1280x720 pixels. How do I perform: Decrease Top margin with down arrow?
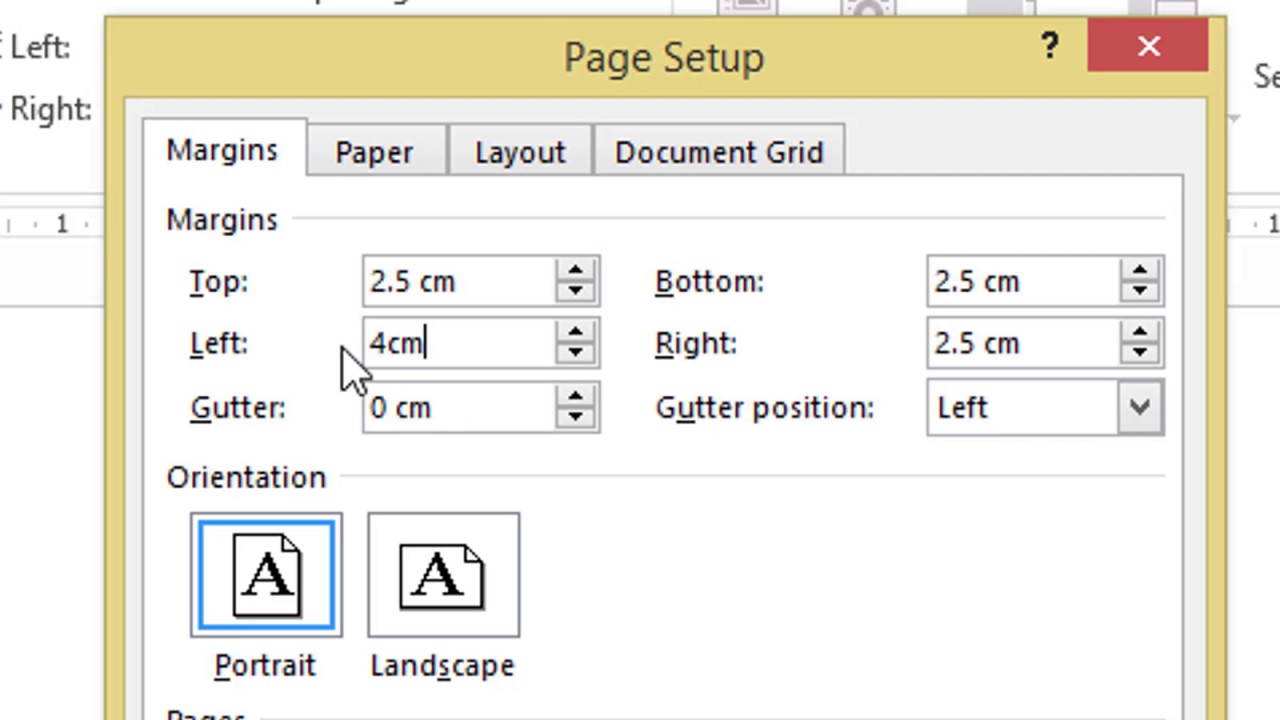(x=575, y=292)
